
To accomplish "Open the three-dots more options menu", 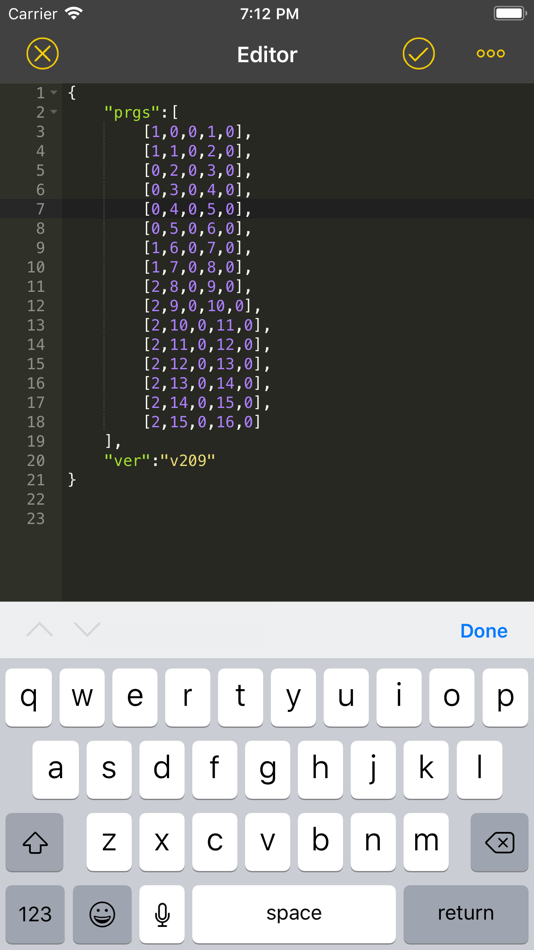I will pos(490,54).
